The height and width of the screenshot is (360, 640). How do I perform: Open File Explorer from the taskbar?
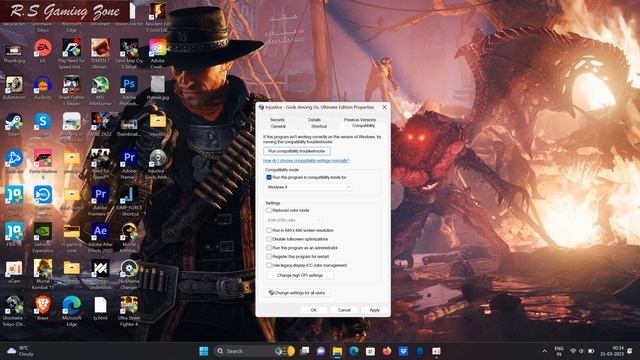(x=337, y=351)
